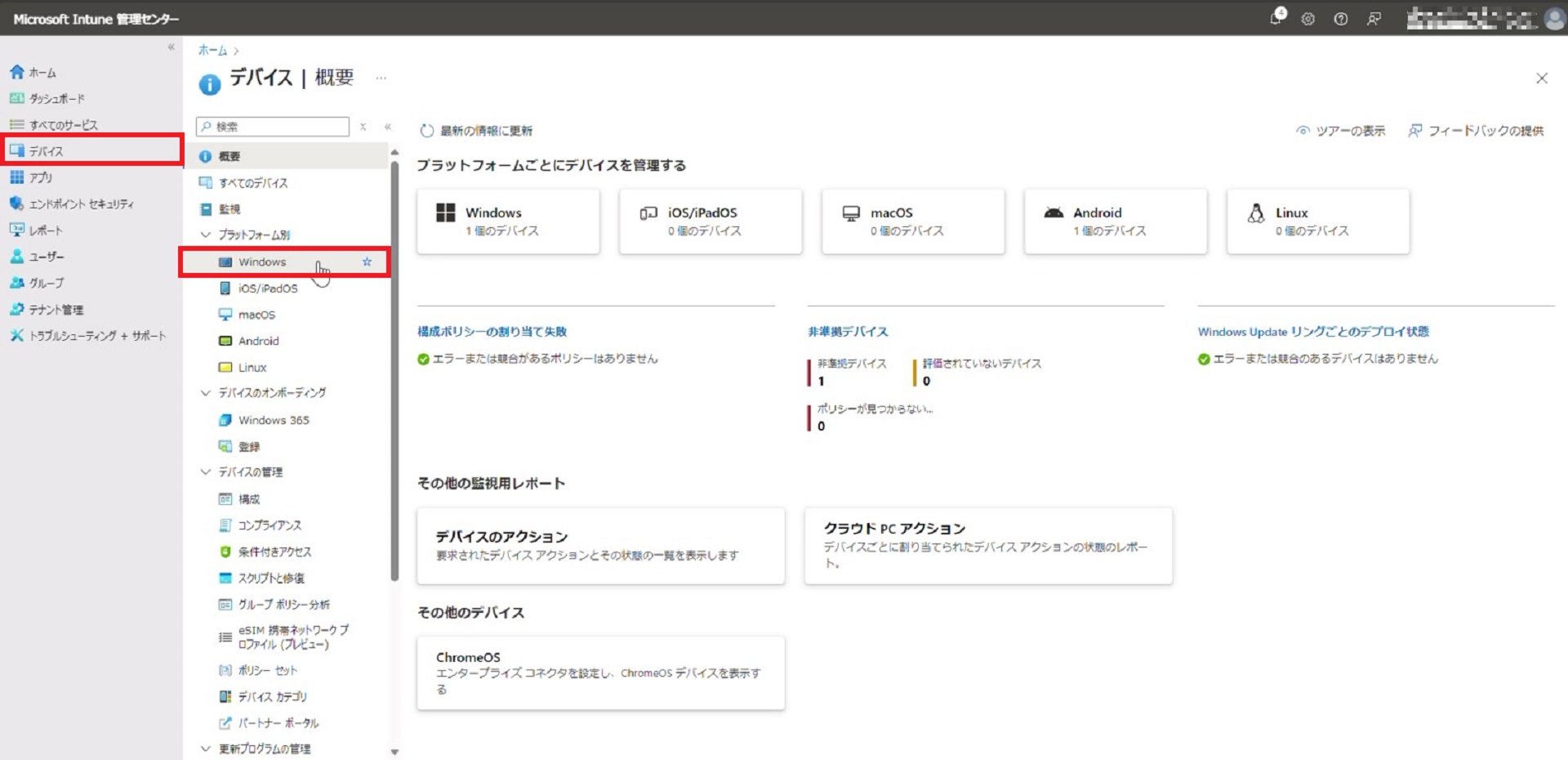This screenshot has width=1568, height=760.
Task: Open the Android platform card
Action: 1116,221
